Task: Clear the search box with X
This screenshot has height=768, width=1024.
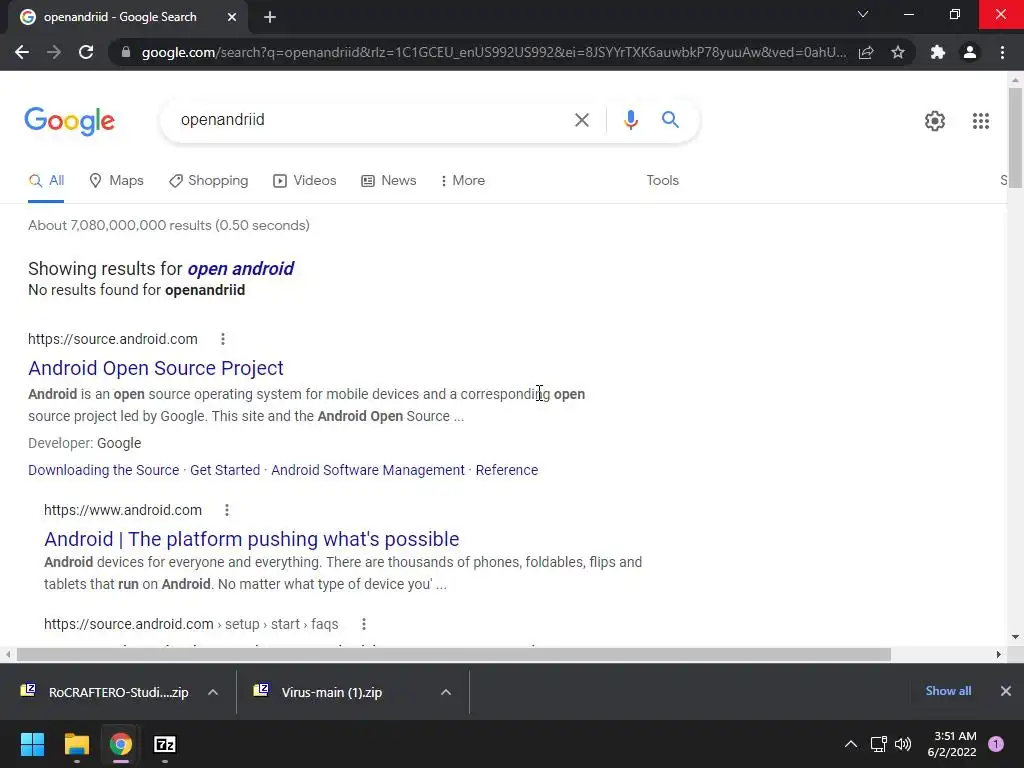Action: (581, 120)
